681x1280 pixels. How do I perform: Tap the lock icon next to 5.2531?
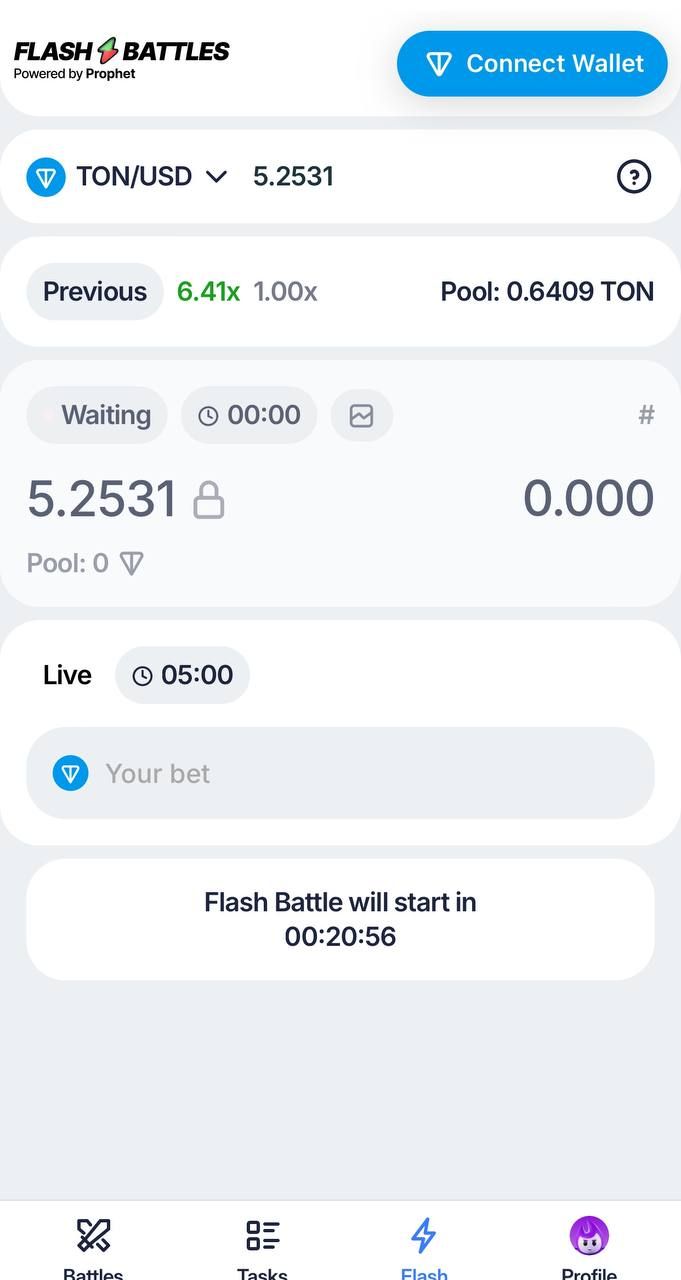click(x=207, y=498)
